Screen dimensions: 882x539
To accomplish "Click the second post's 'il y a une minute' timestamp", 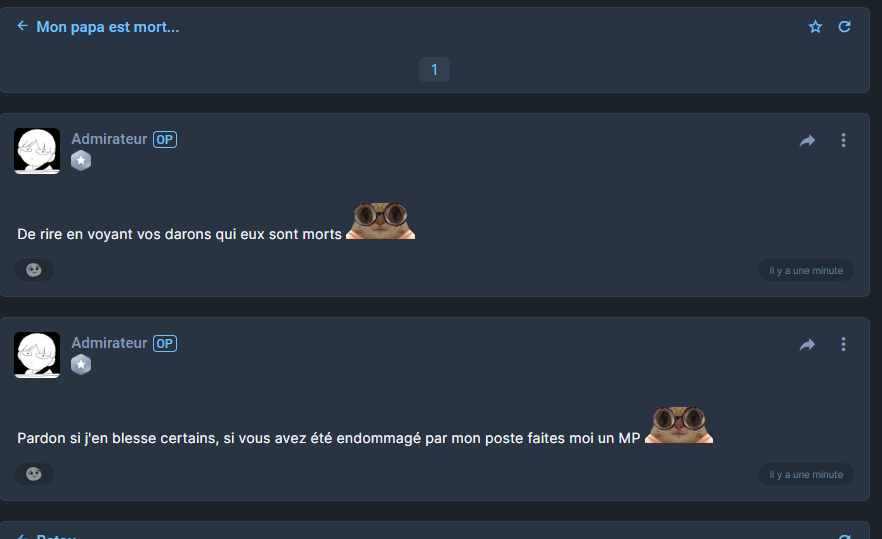I will (806, 475).
